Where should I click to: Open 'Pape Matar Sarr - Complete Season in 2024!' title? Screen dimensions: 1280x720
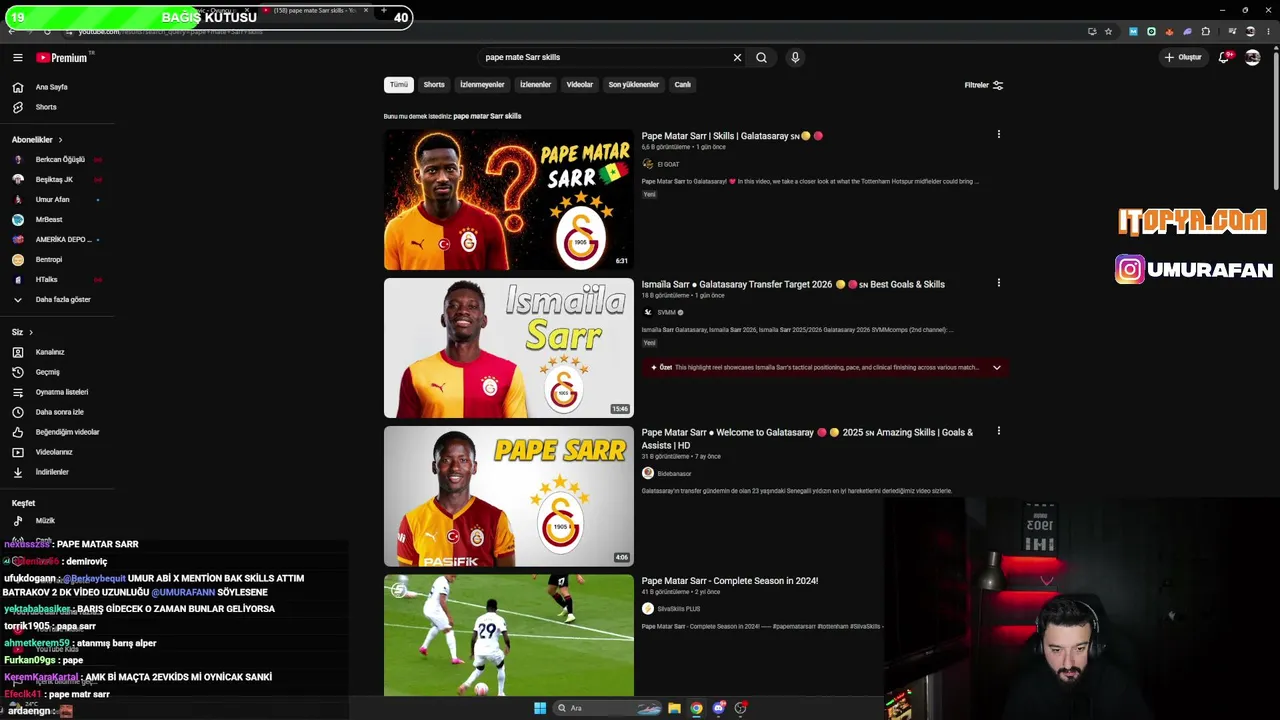[730, 581]
